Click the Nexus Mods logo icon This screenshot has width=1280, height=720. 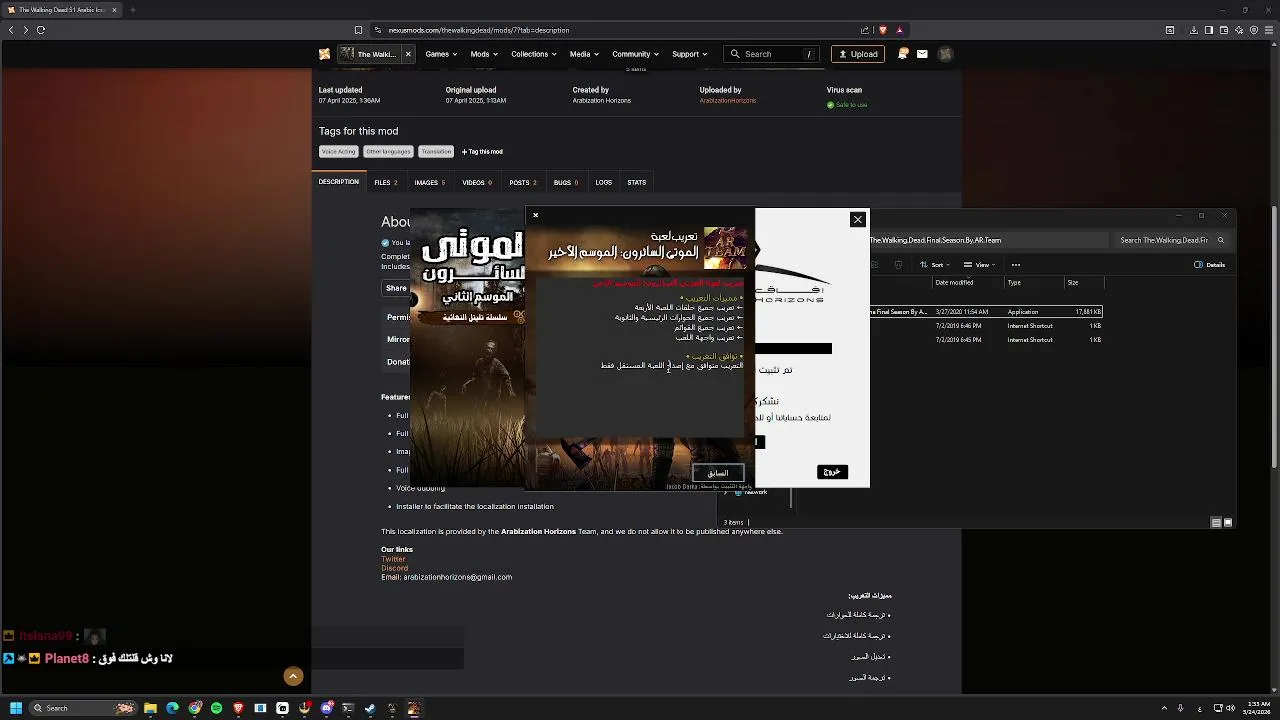click(324, 54)
